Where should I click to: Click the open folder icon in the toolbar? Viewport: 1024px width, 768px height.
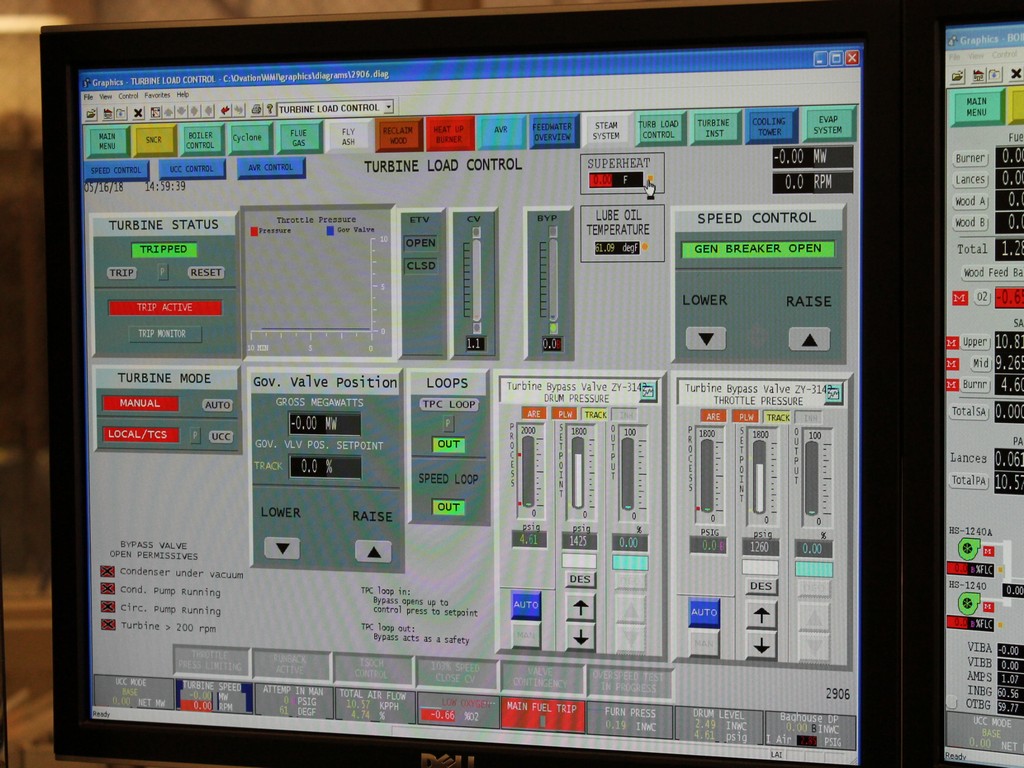click(91, 113)
